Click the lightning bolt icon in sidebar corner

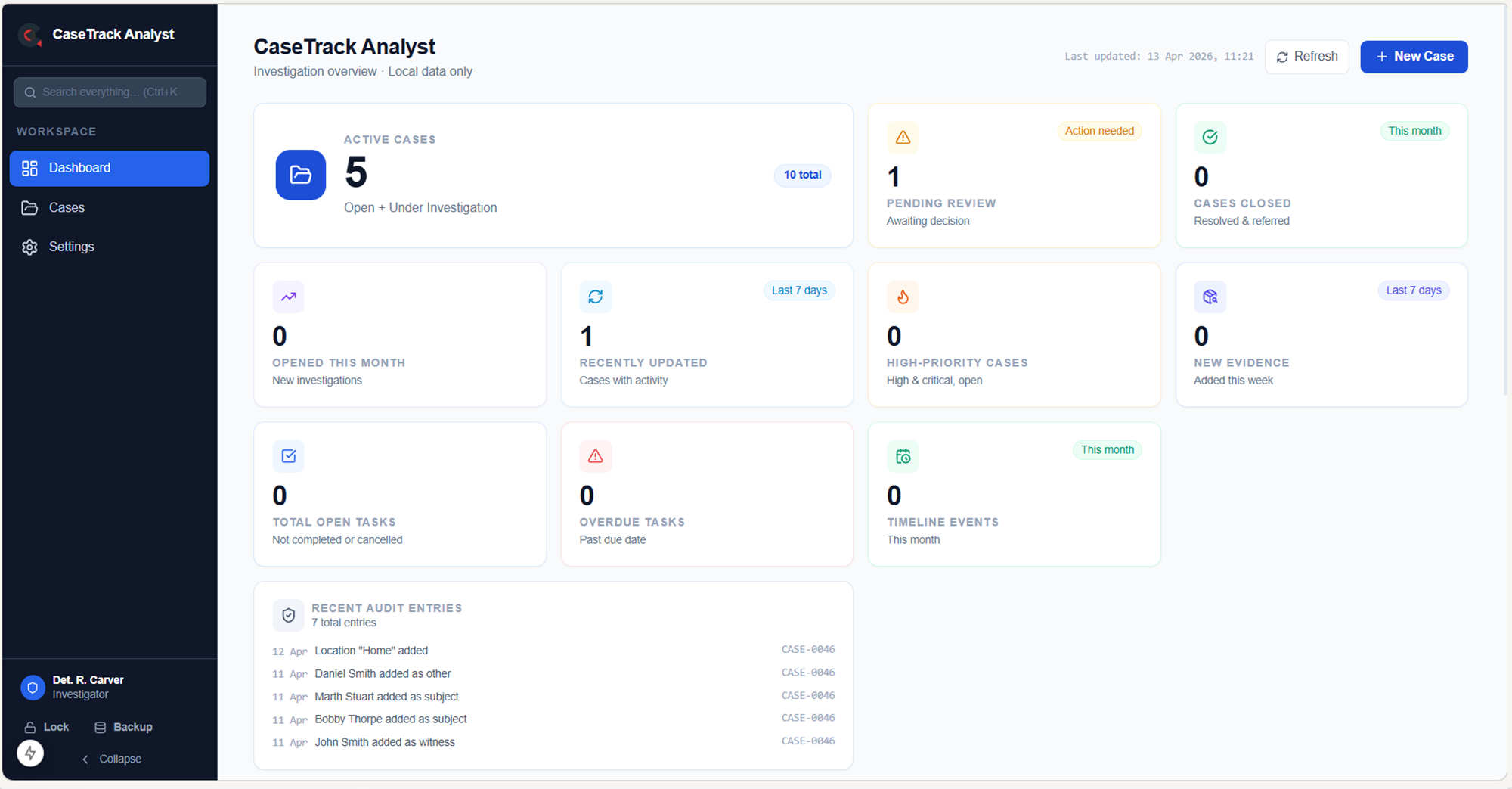click(30, 753)
